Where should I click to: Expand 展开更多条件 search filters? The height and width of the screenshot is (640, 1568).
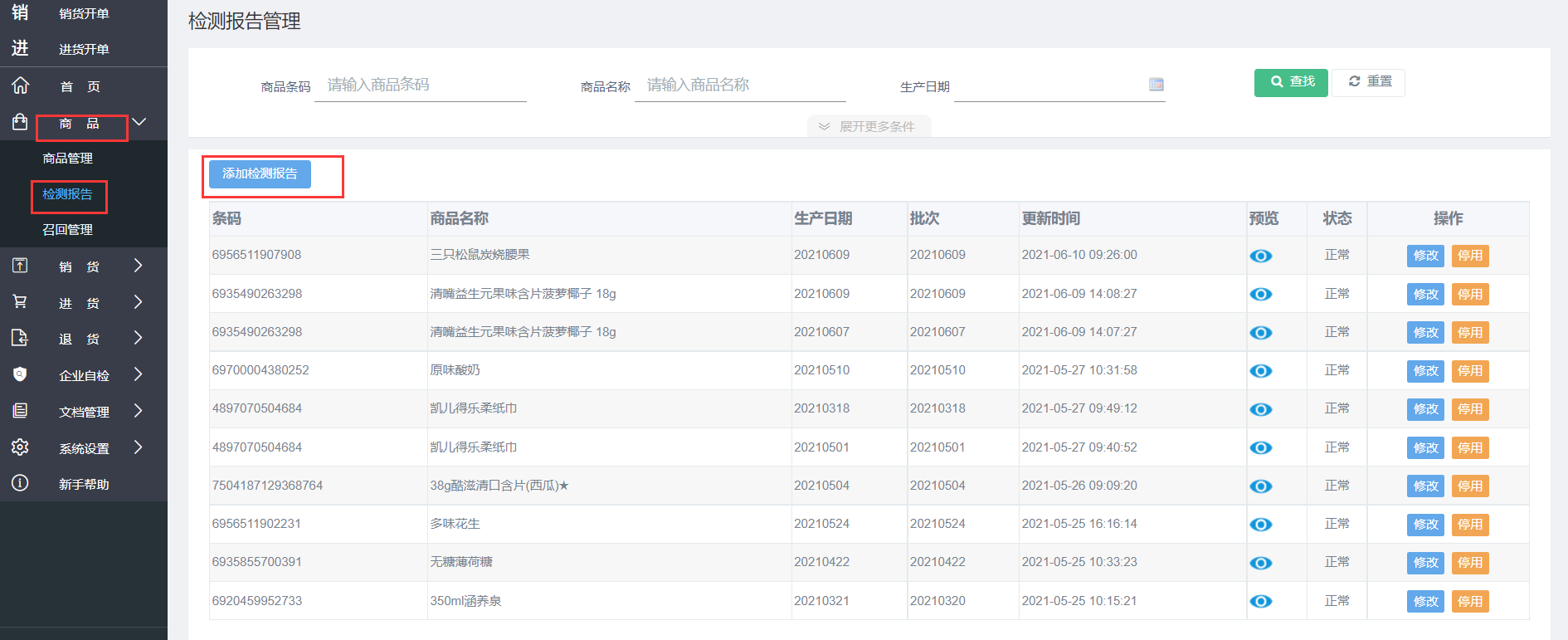point(869,126)
